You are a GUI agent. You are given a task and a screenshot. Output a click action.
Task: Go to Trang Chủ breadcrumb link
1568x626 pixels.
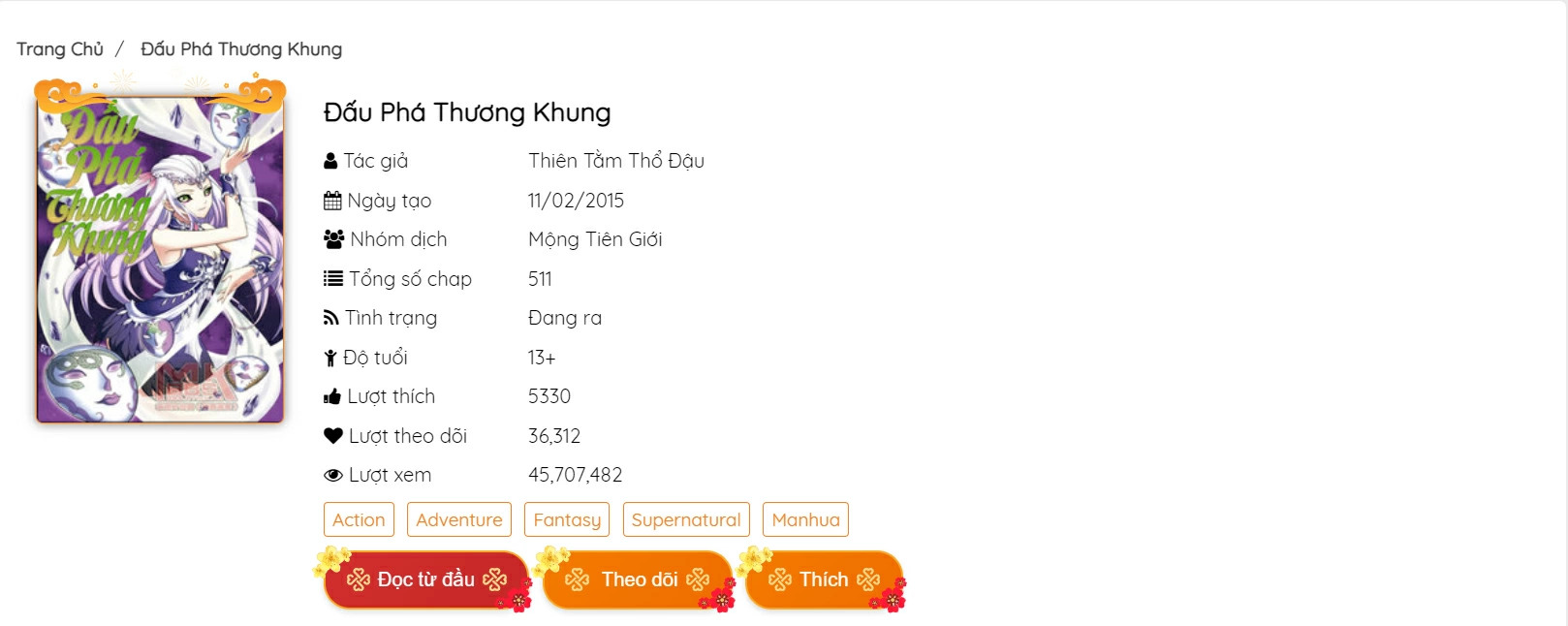click(x=60, y=49)
